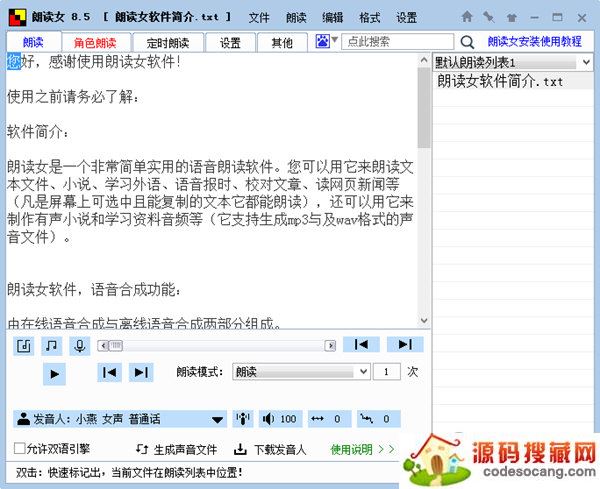The height and width of the screenshot is (489, 600).
Task: Click the pitch control showing 0
Action: tap(379, 419)
